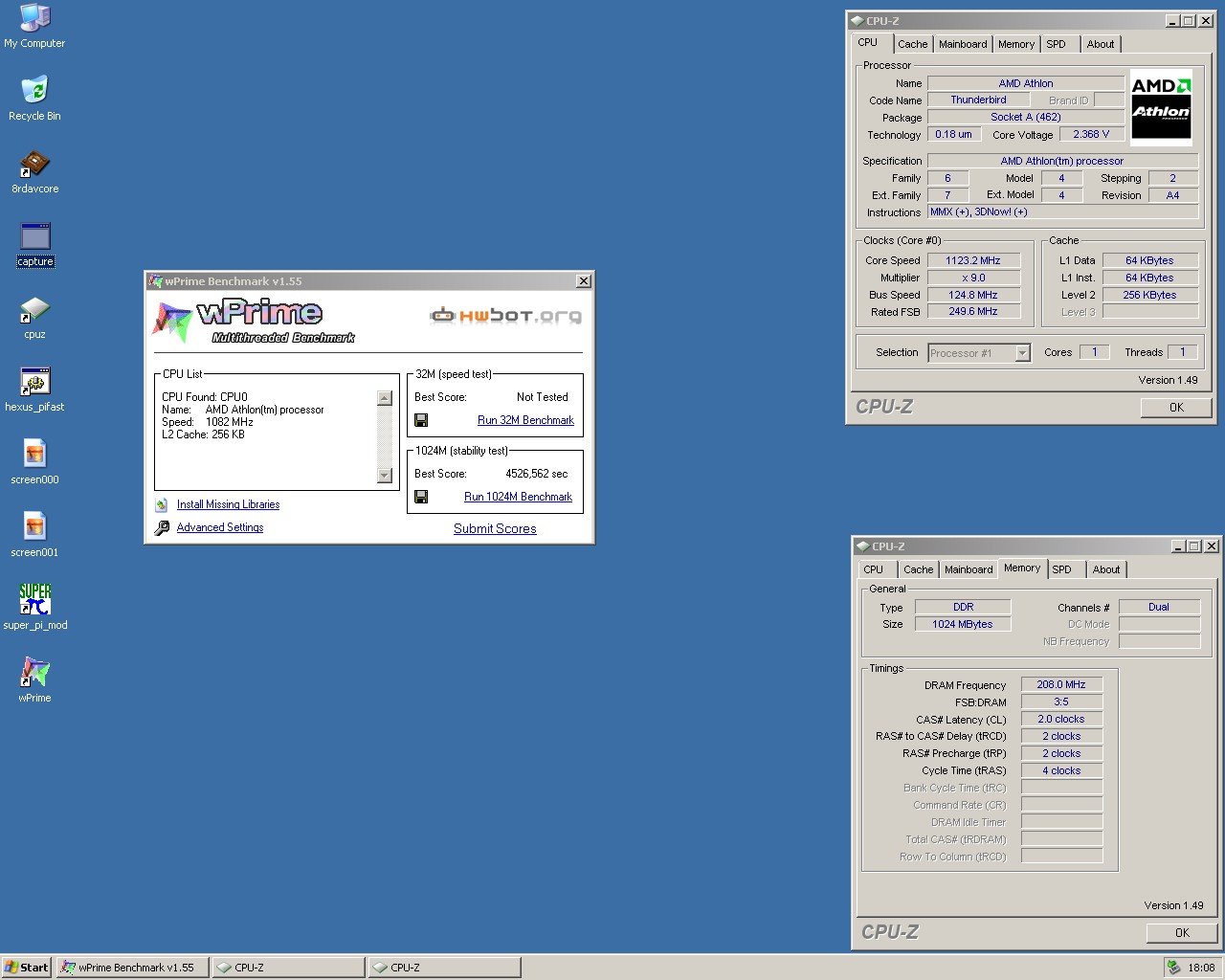Switch to CPU tab in bottom CPU-Z
Viewport: 1225px width, 980px height.
pyautogui.click(x=874, y=569)
